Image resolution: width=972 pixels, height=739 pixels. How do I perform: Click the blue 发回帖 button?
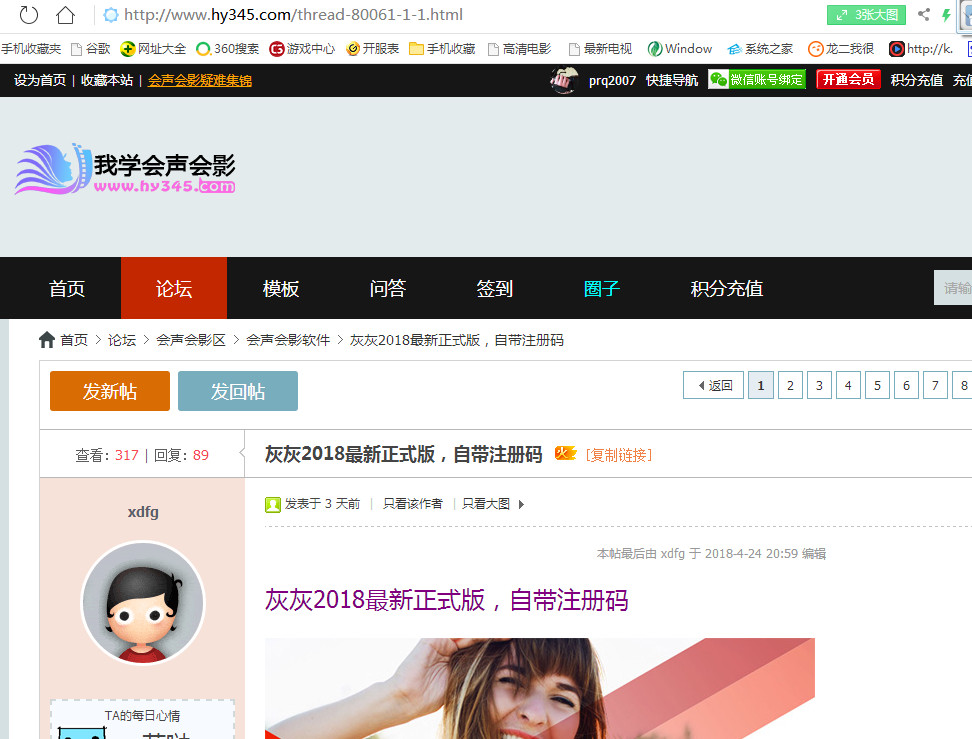click(238, 391)
